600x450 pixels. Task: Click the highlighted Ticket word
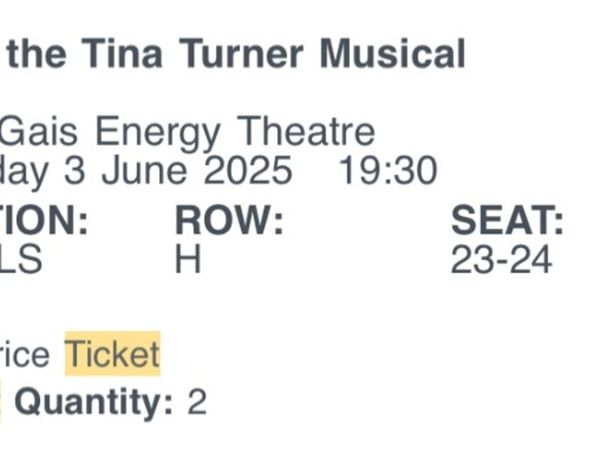(112, 354)
